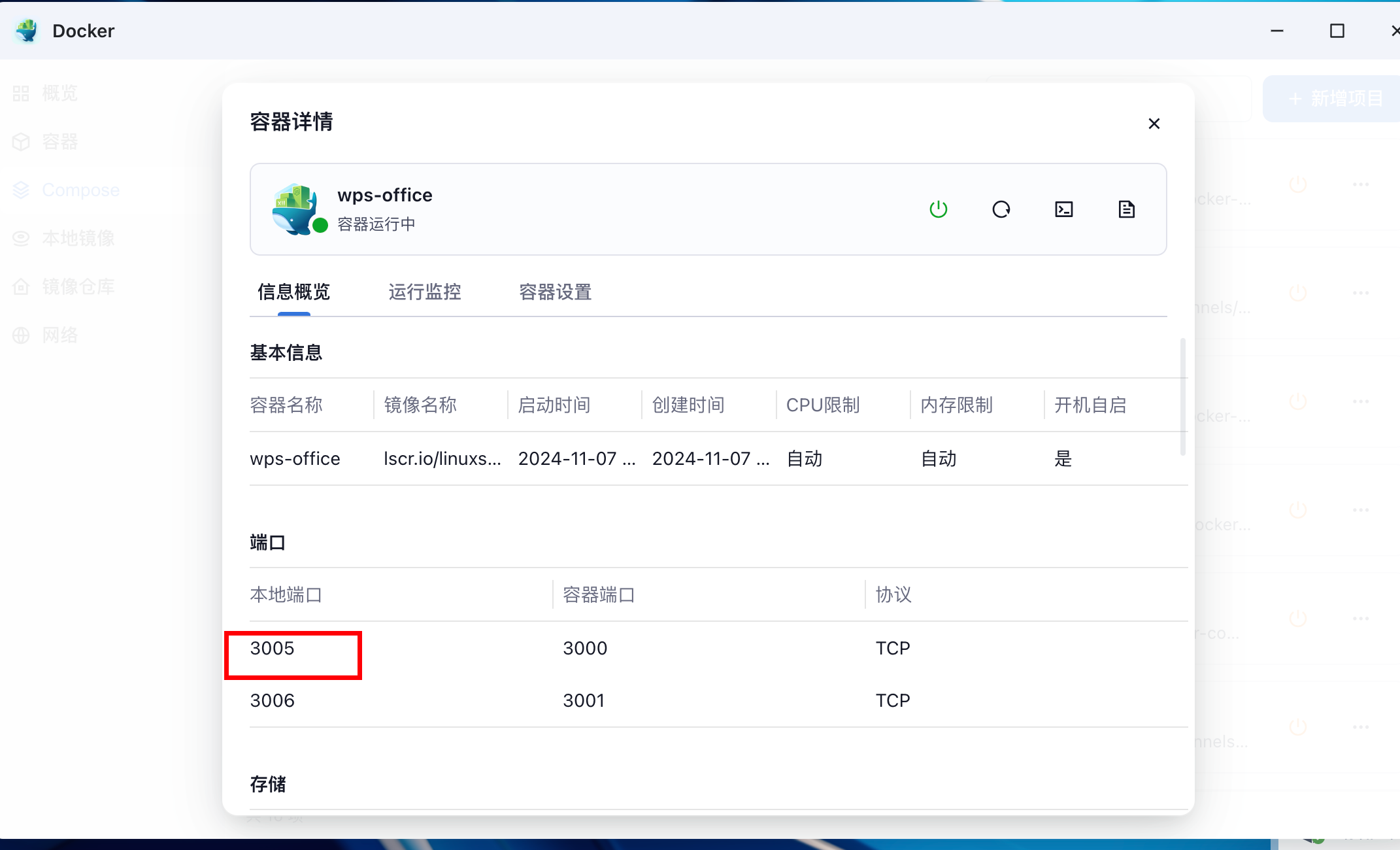Viewport: 1400px width, 850px height.
Task: Minimize the Docker window
Action: 1277,31
